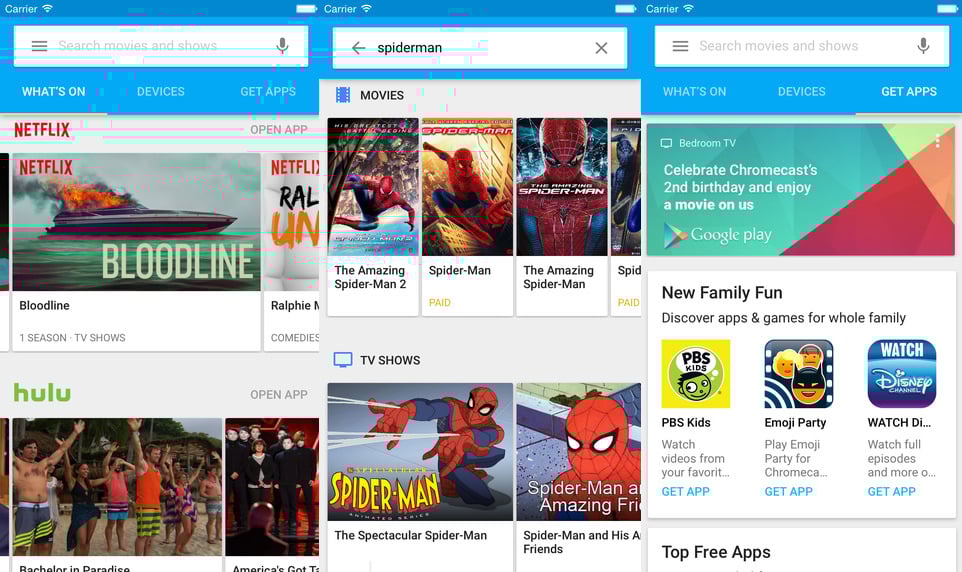Click 'Bedroom TV' label on banner
This screenshot has width=962, height=572.
click(x=707, y=143)
